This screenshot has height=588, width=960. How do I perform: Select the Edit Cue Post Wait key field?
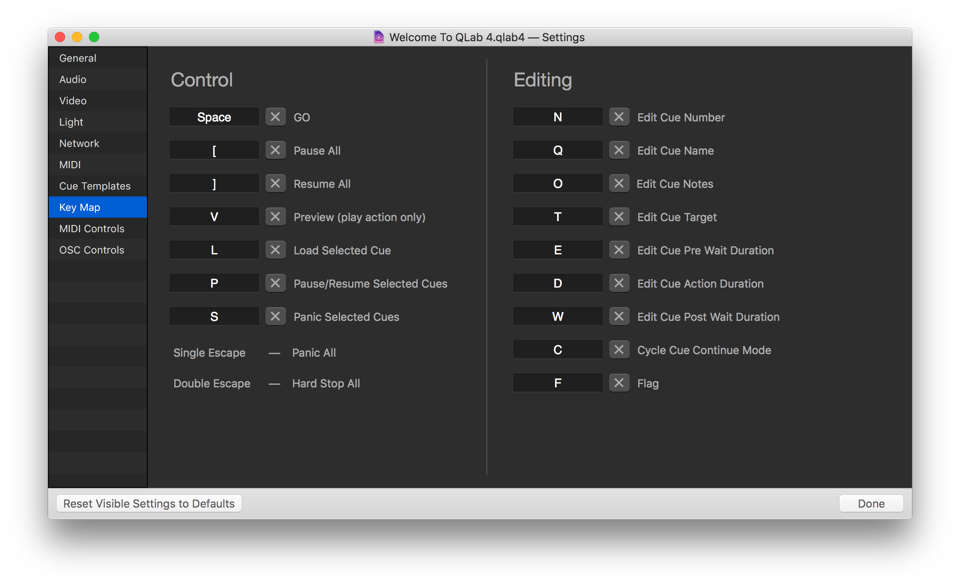point(557,317)
